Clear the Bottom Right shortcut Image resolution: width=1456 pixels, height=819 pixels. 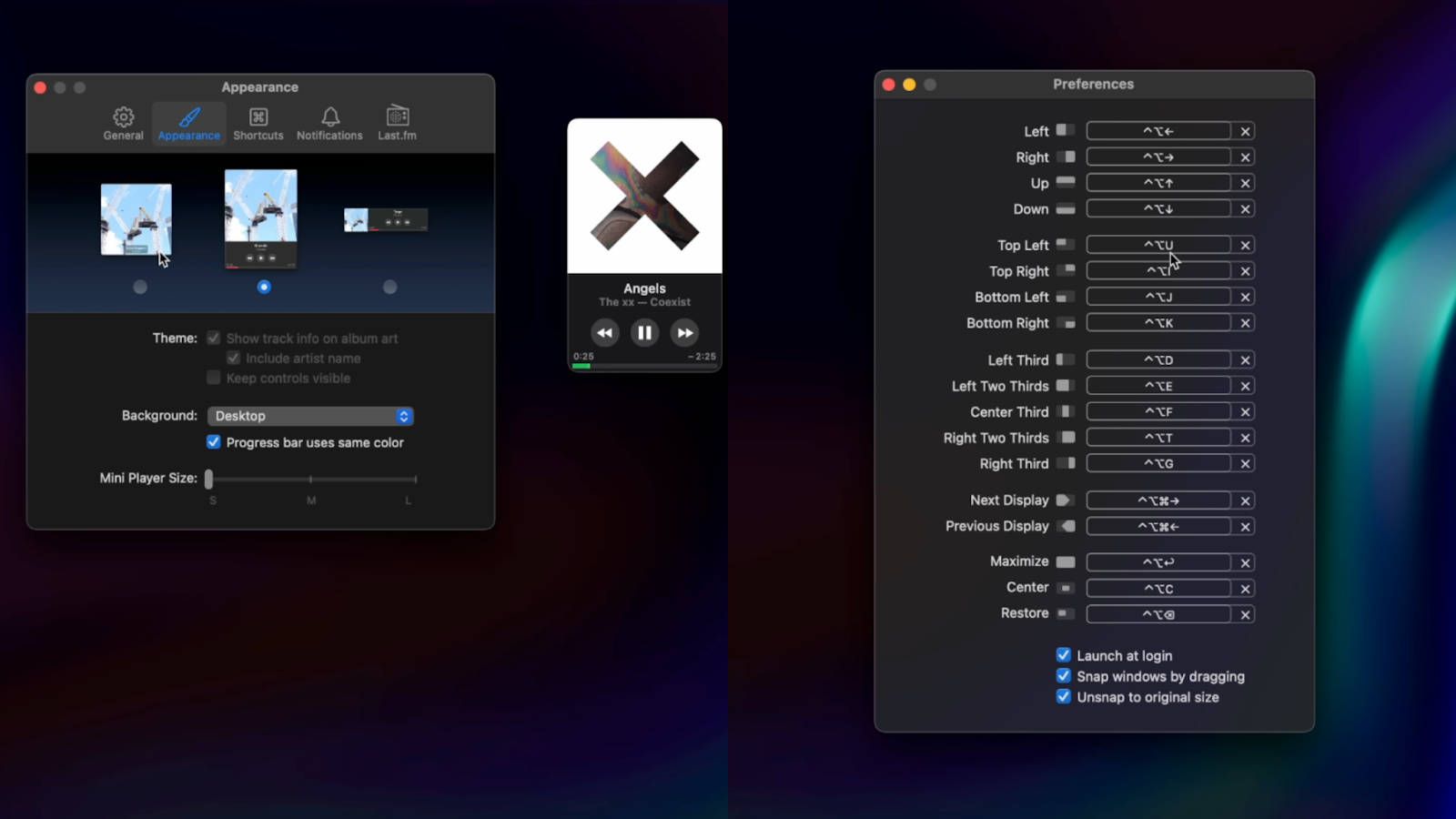tap(1245, 323)
